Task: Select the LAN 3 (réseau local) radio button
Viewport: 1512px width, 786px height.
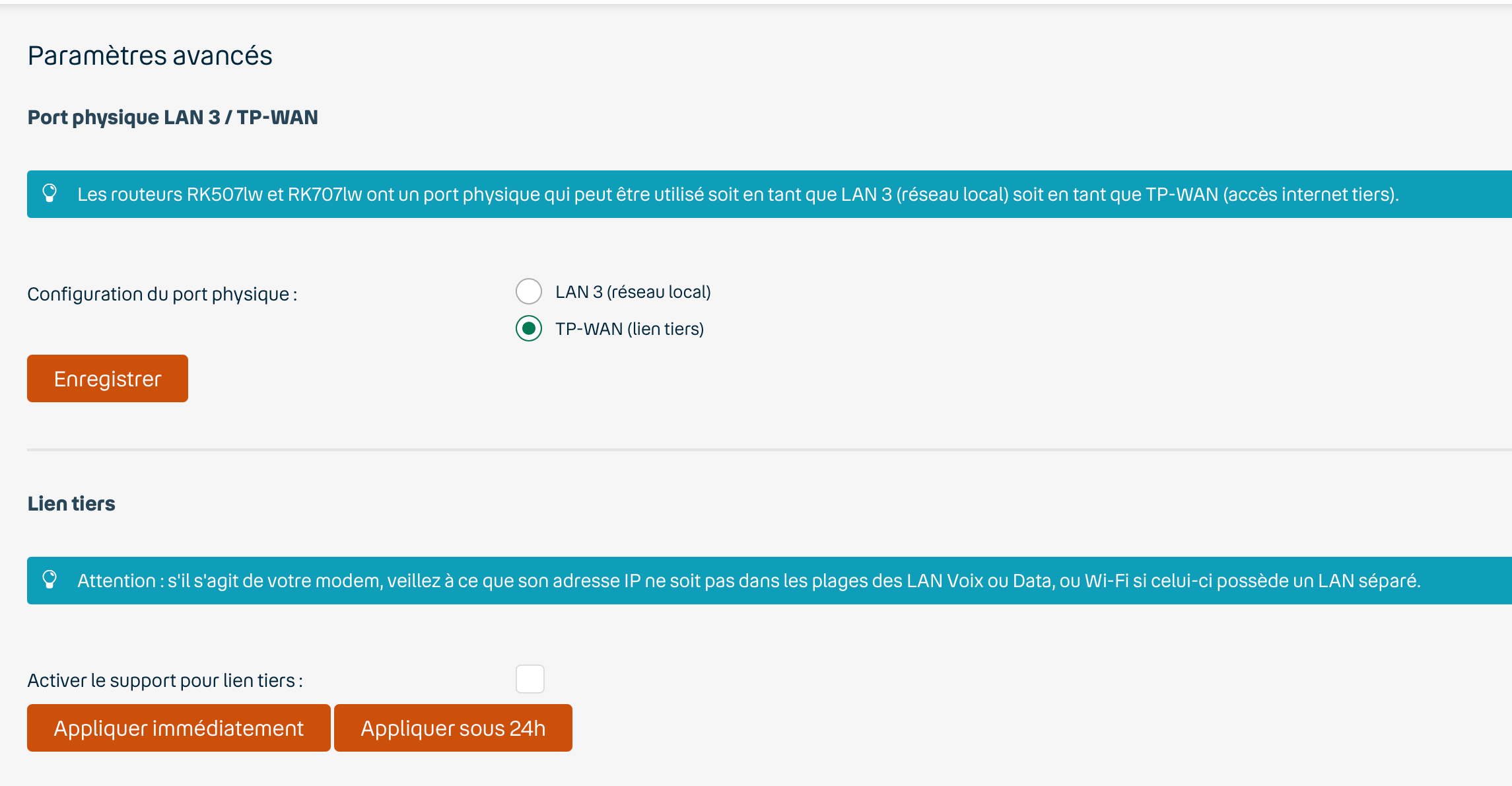Action: pos(529,291)
